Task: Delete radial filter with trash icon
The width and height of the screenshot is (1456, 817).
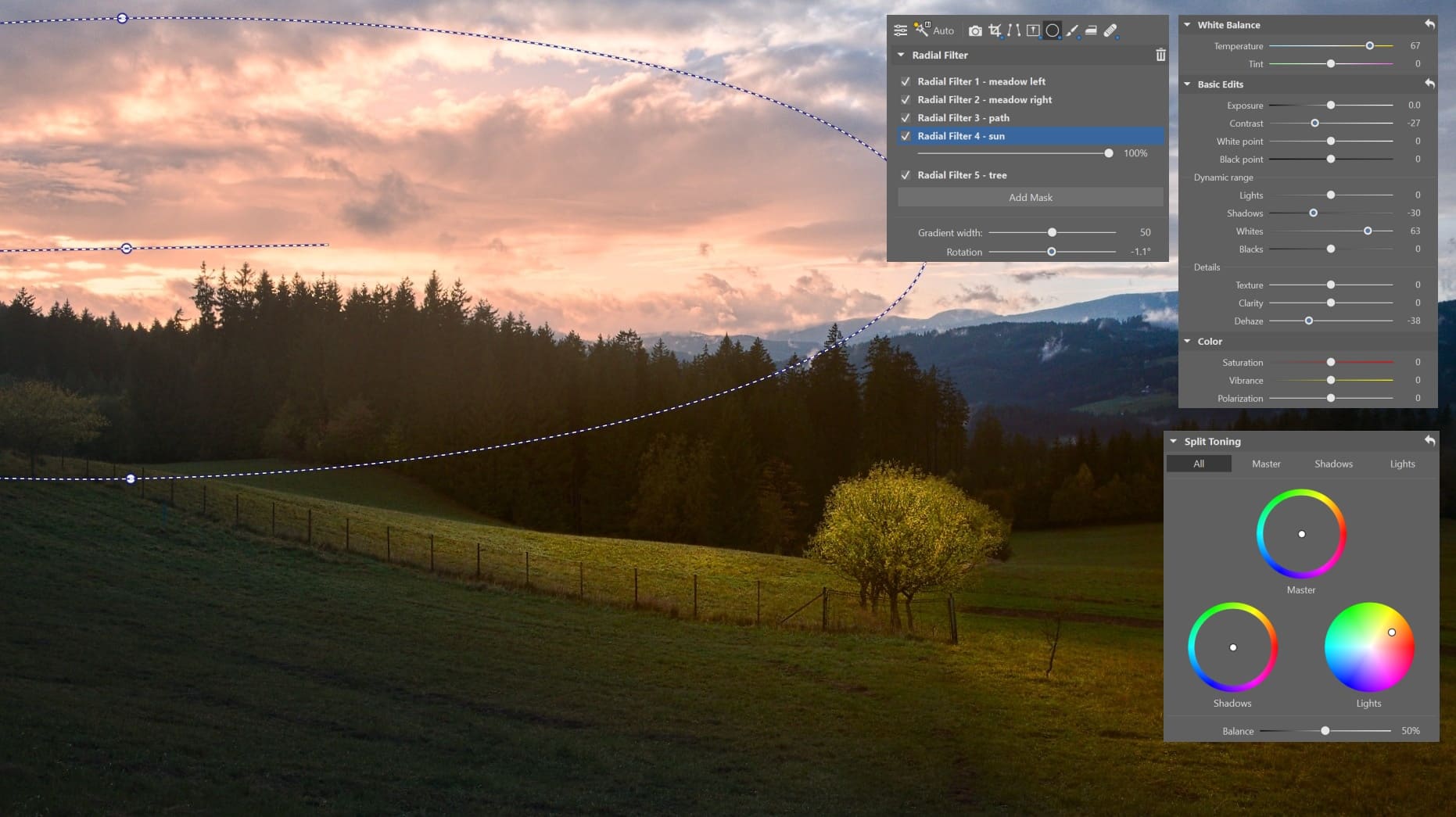Action: 1160,55
